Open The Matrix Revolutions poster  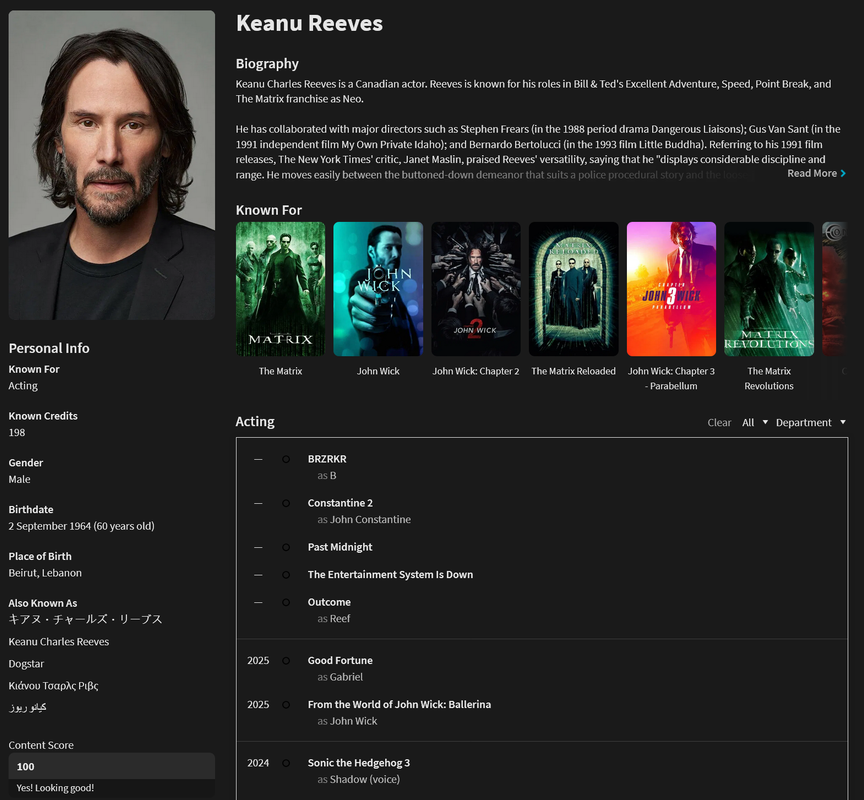769,289
